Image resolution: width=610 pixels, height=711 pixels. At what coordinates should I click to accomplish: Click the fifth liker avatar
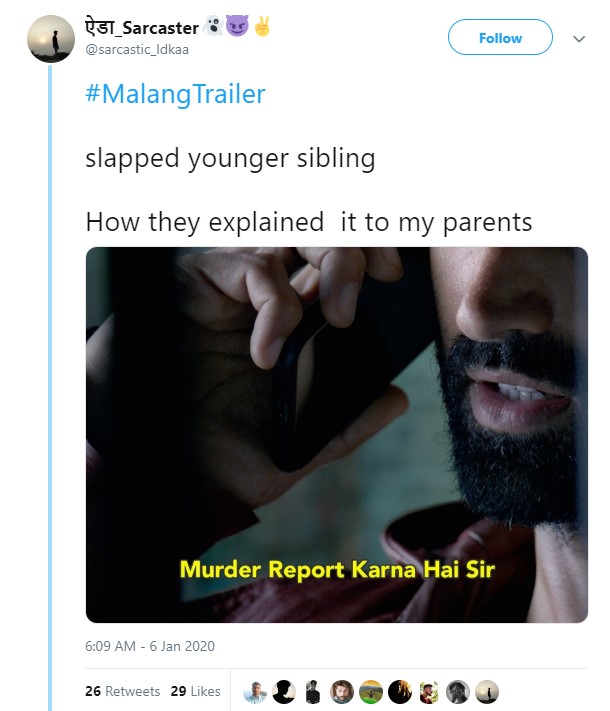pyautogui.click(x=371, y=691)
